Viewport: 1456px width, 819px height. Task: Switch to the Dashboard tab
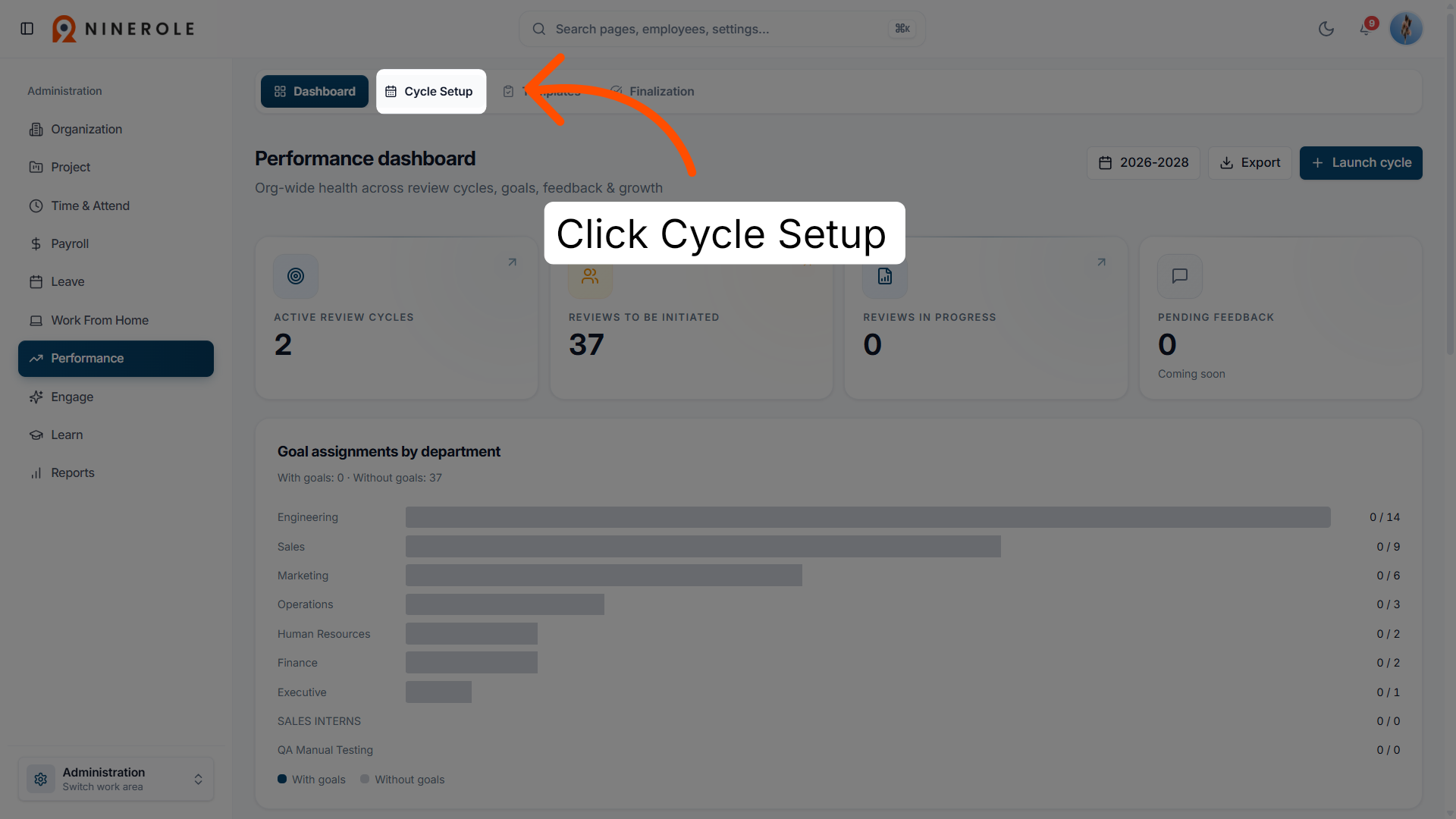coord(315,91)
